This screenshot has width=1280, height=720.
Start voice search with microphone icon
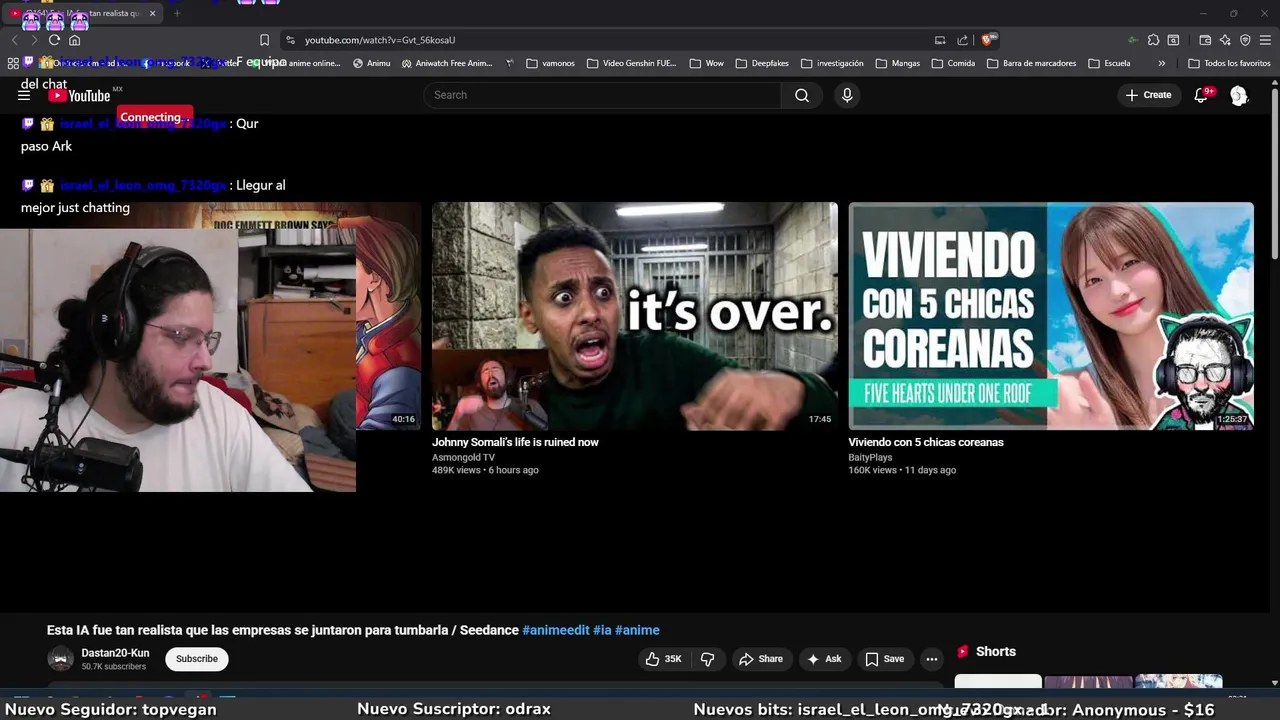(847, 95)
